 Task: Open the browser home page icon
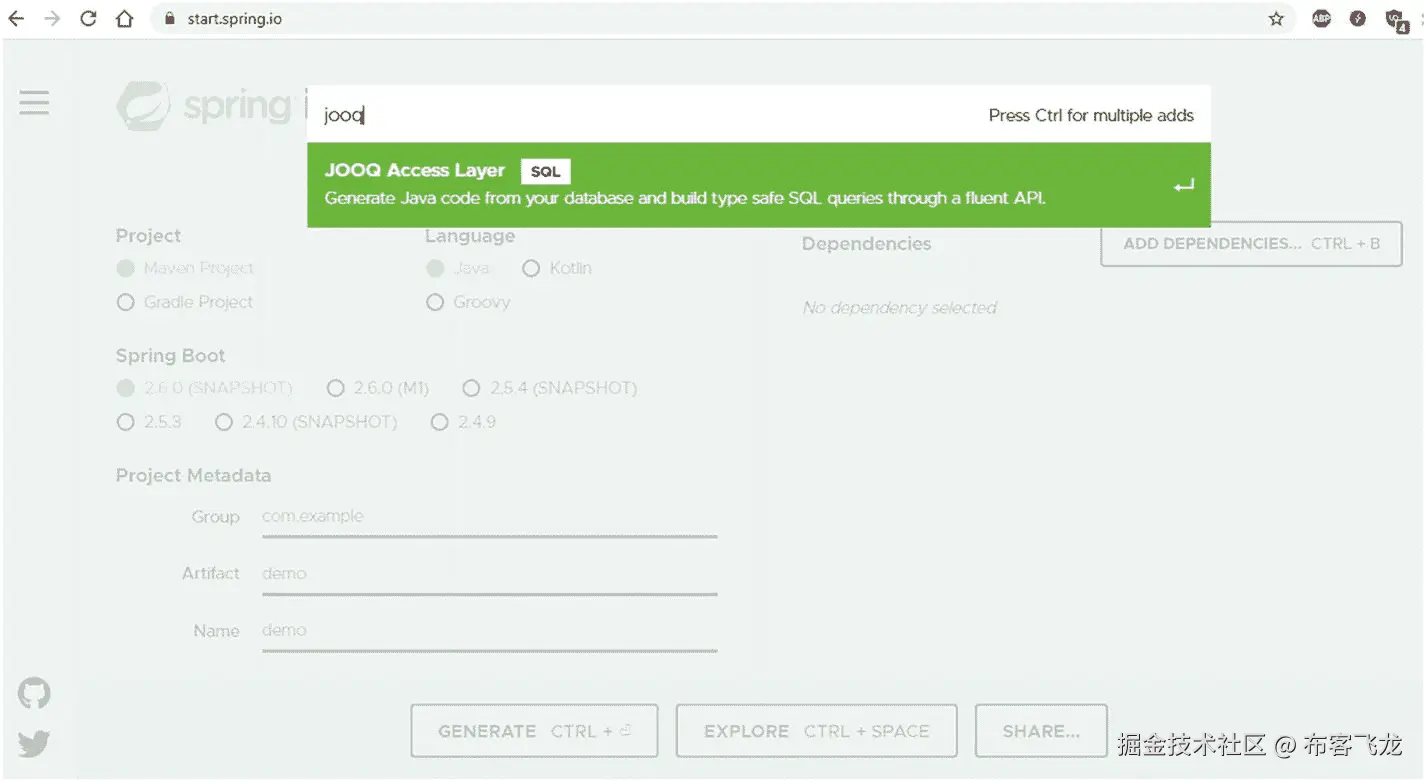point(124,18)
